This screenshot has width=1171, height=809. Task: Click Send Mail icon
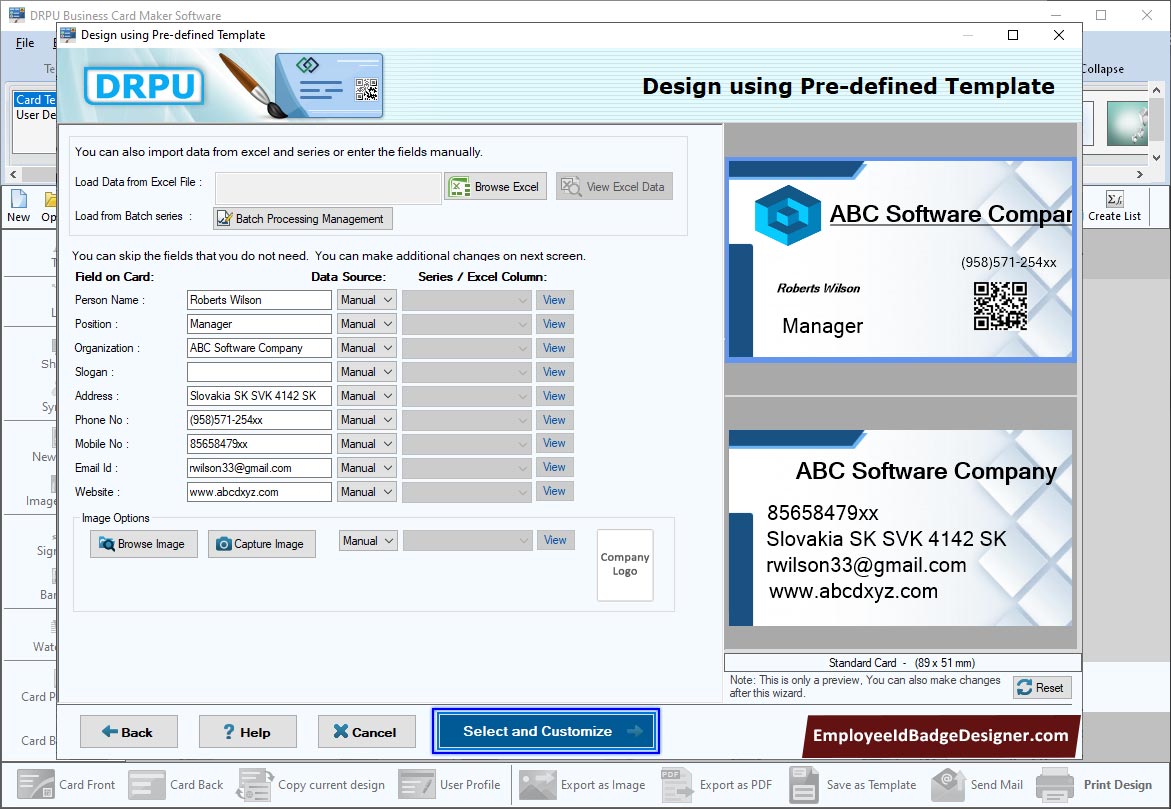click(948, 784)
